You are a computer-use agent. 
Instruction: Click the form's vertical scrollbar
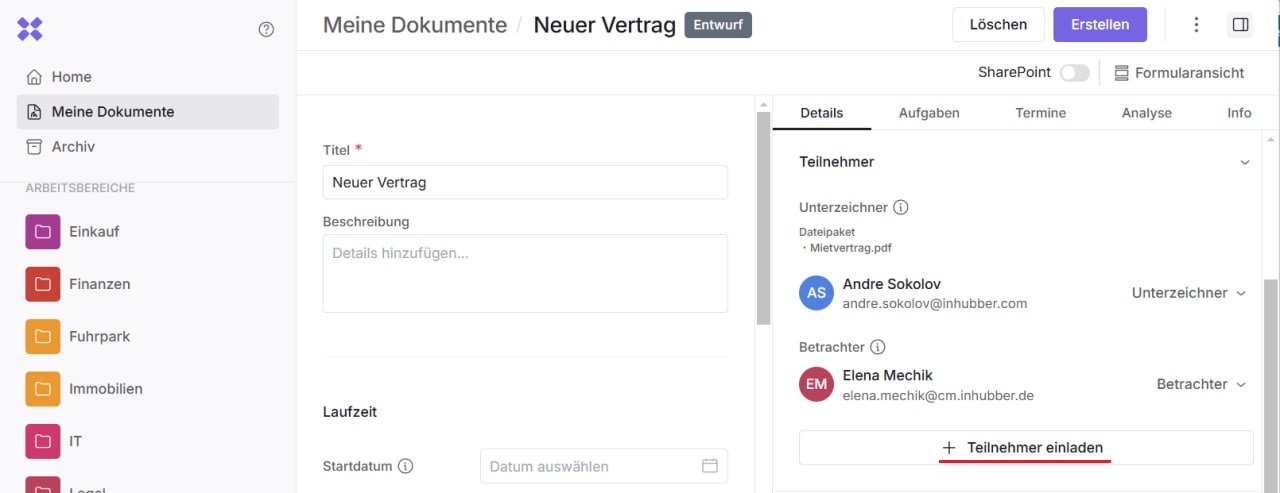(x=763, y=220)
